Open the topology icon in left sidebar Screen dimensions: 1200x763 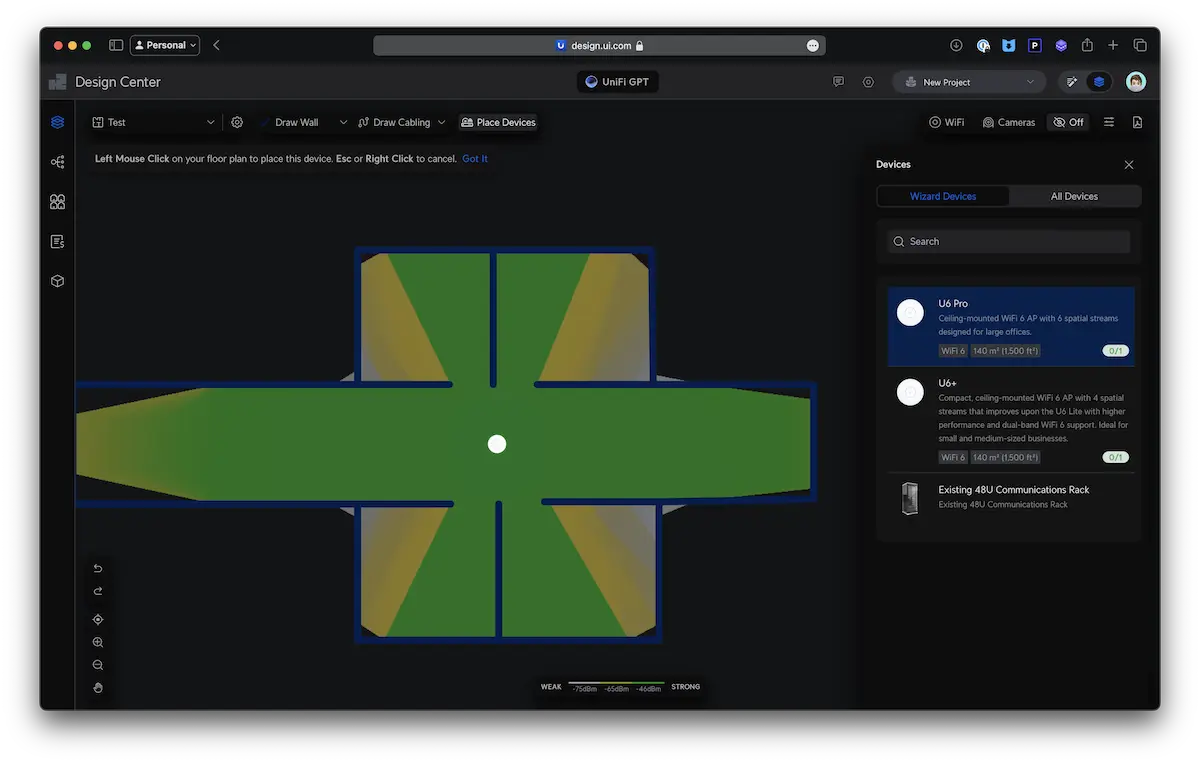click(x=57, y=162)
